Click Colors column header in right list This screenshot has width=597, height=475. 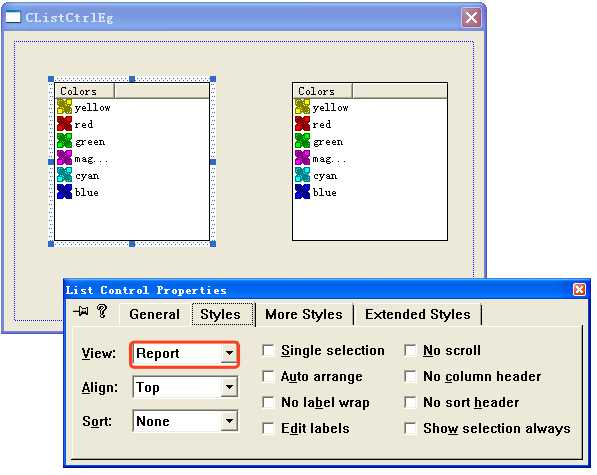click(322, 91)
